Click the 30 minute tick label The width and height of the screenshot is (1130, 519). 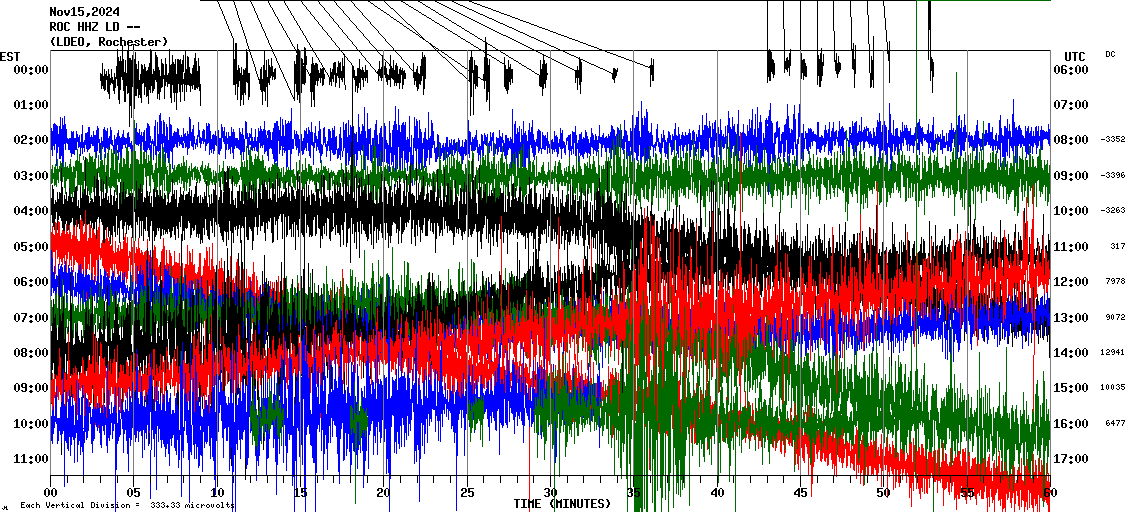tap(551, 493)
